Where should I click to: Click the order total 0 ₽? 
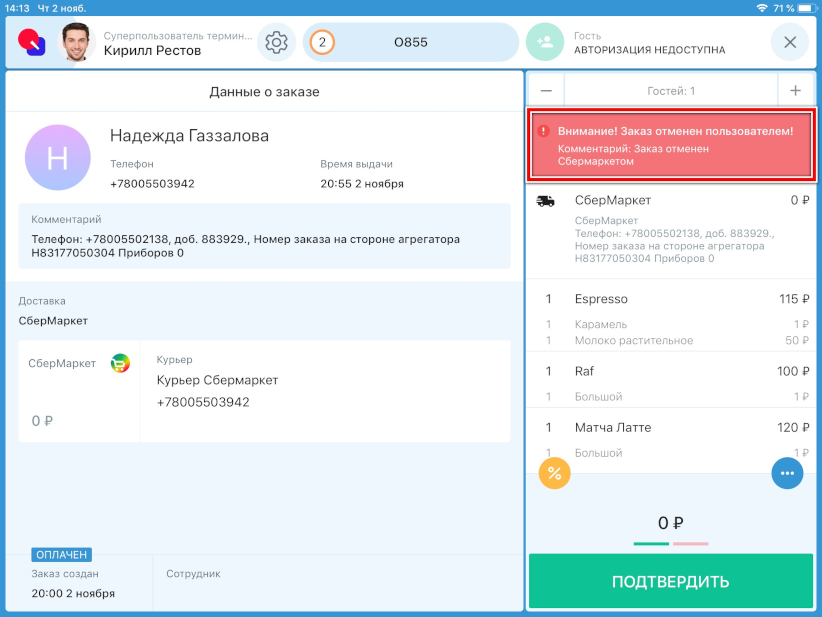tap(670, 523)
